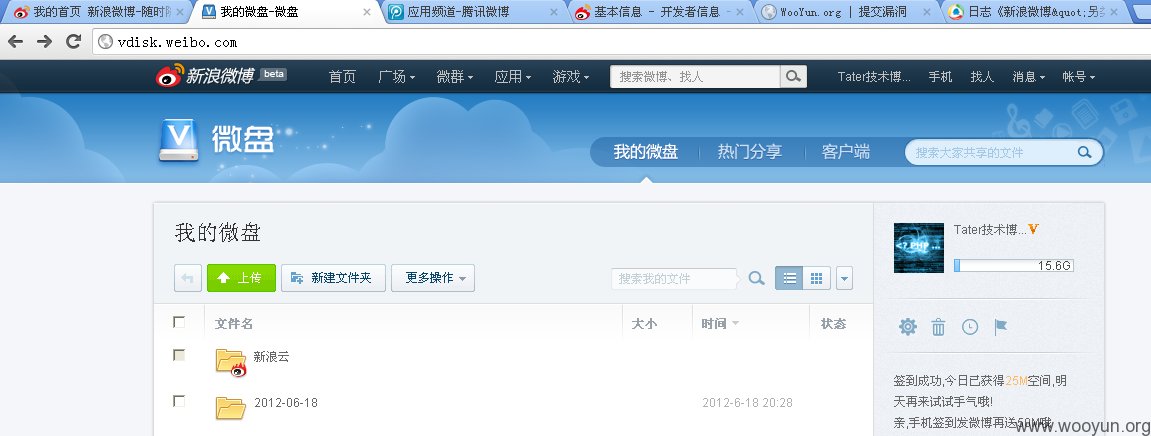Open Tater技术博 profile link in navbar
The height and width of the screenshot is (436, 1151).
click(874, 76)
